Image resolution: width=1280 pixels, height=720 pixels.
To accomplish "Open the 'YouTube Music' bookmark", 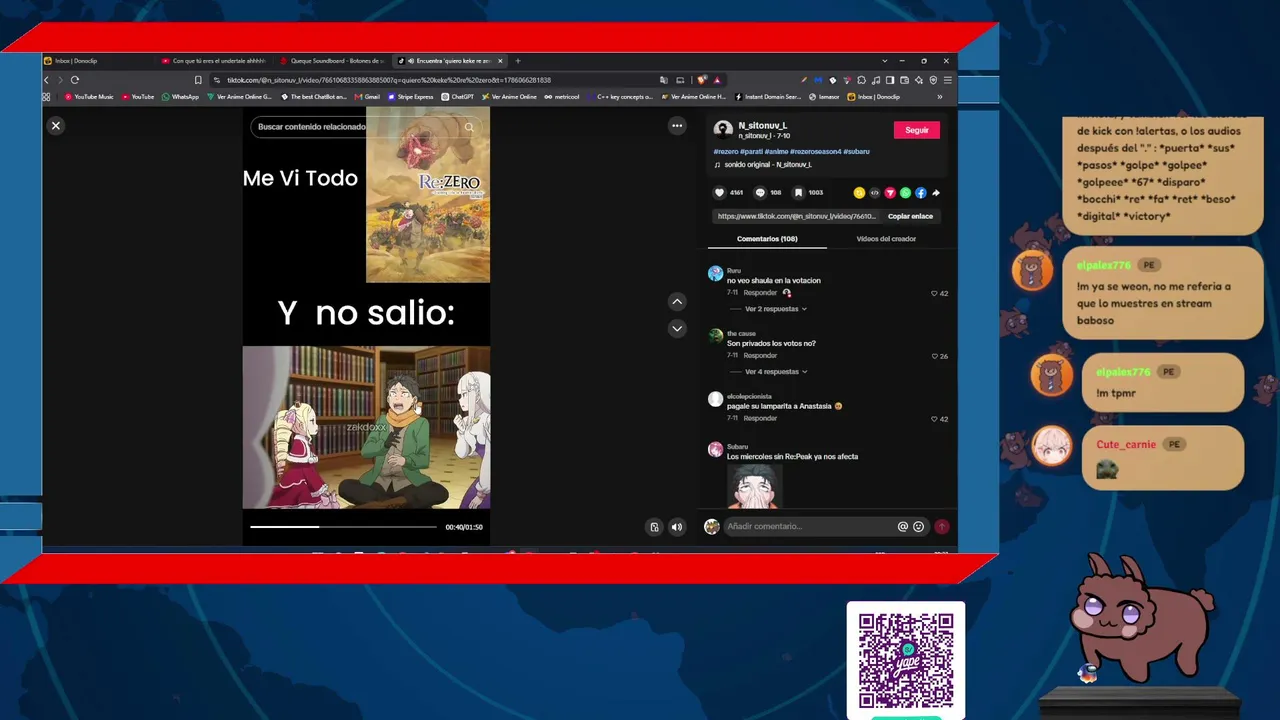I will click(89, 97).
